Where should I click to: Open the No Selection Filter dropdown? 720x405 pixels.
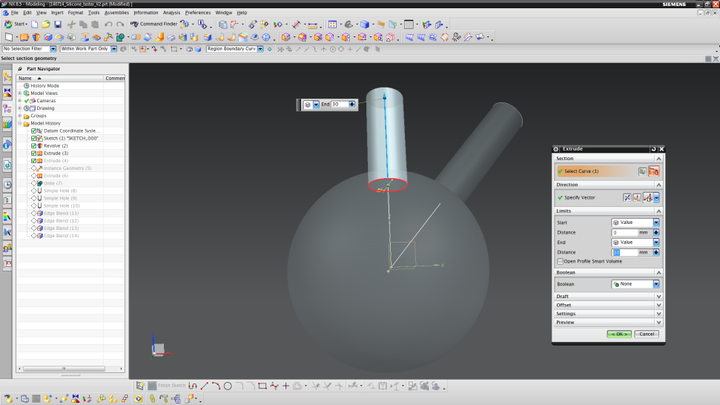(x=53, y=49)
